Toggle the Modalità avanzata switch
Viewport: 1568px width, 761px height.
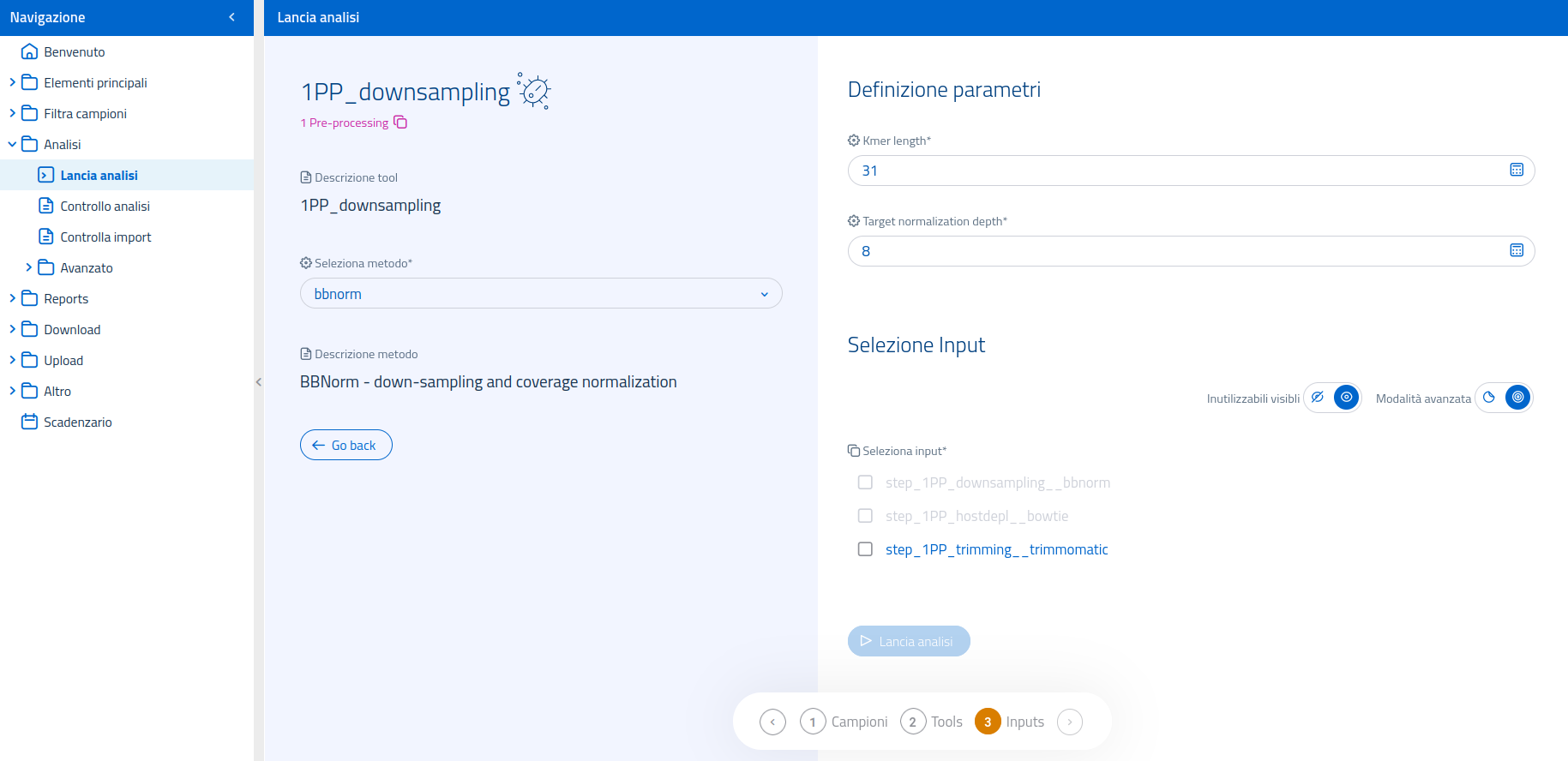pyautogui.click(x=1503, y=398)
